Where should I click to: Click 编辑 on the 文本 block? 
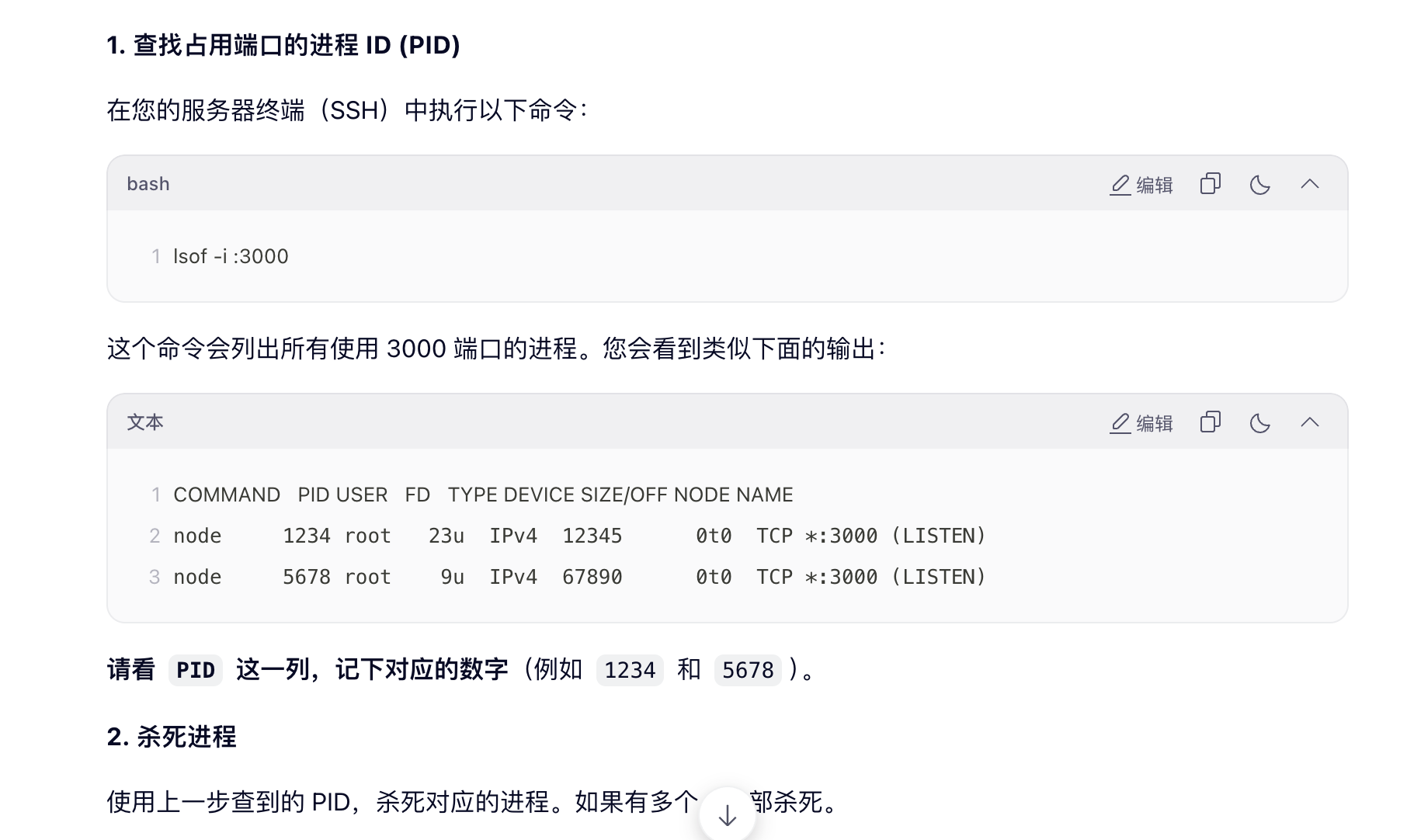tap(1141, 423)
